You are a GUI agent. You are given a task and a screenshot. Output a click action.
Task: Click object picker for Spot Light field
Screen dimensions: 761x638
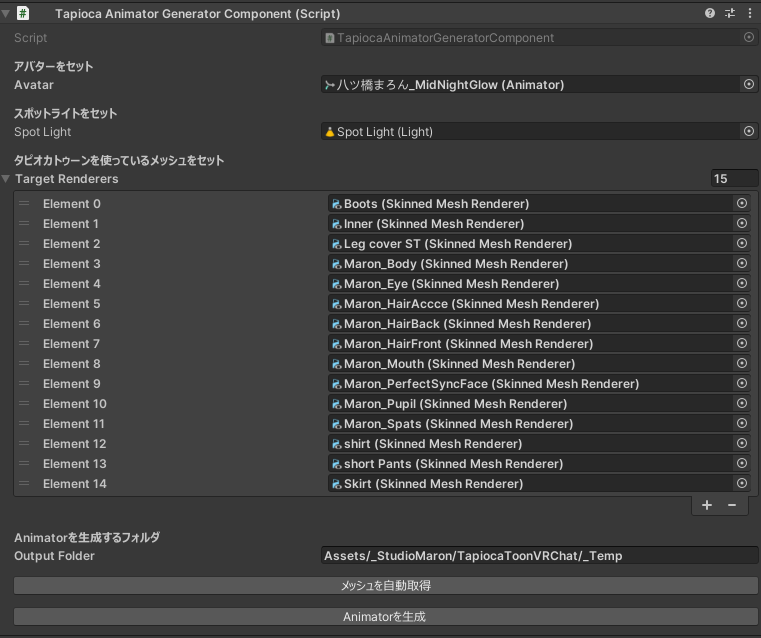pos(749,132)
